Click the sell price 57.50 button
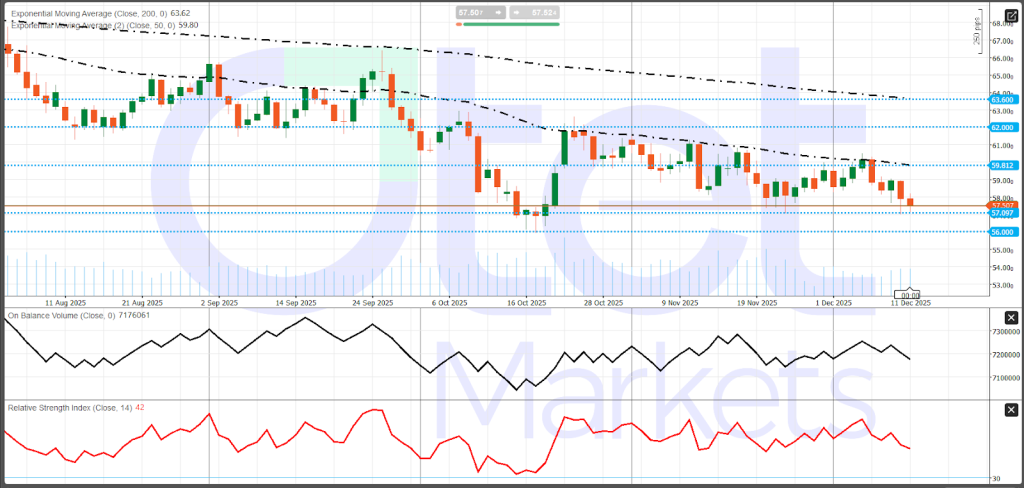 pyautogui.click(x=477, y=12)
